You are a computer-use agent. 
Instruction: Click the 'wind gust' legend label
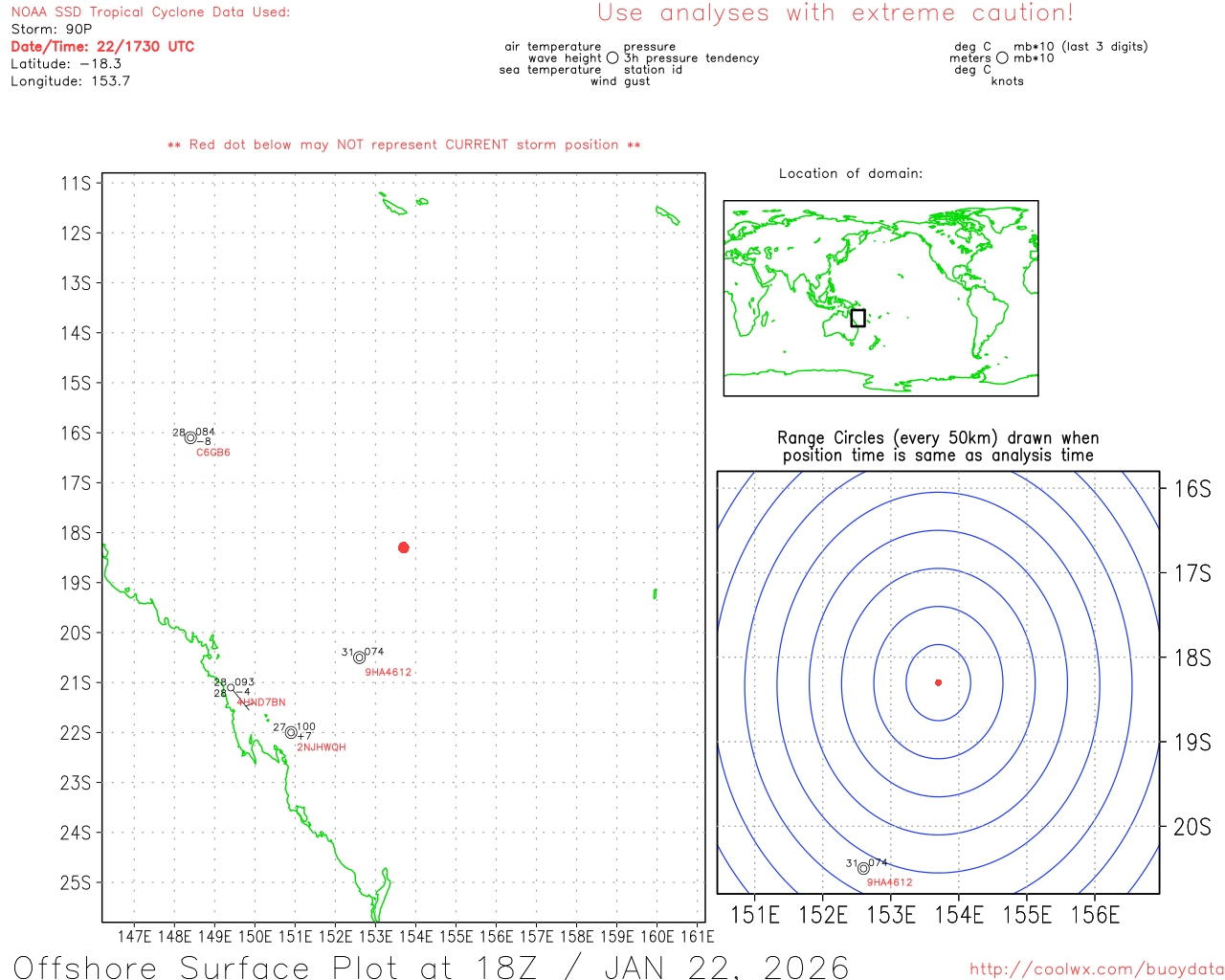tap(620, 81)
